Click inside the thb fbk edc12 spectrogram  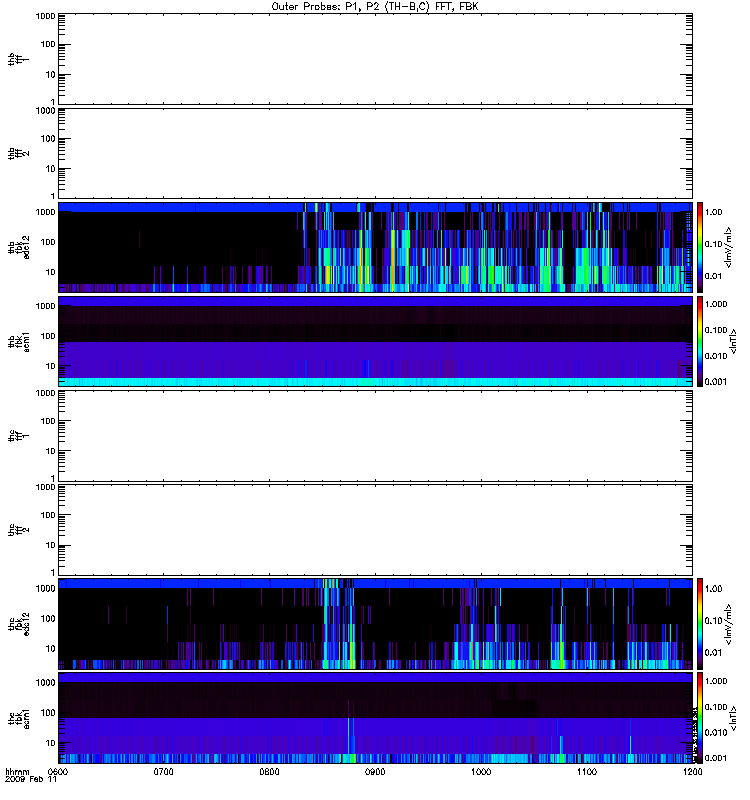(375, 247)
